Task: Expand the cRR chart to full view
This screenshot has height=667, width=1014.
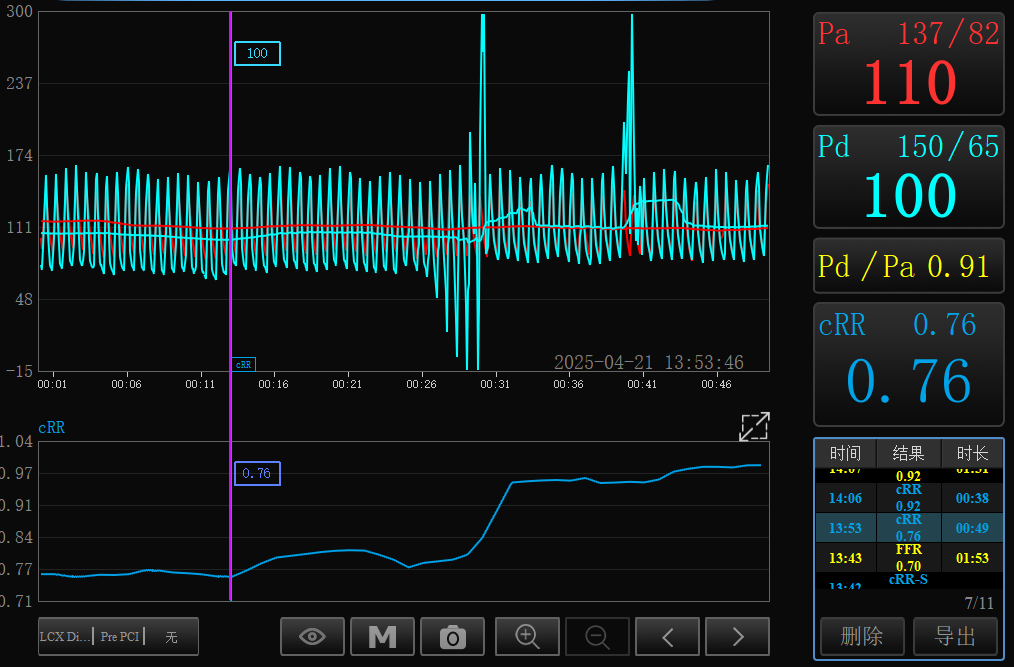Action: click(x=754, y=427)
